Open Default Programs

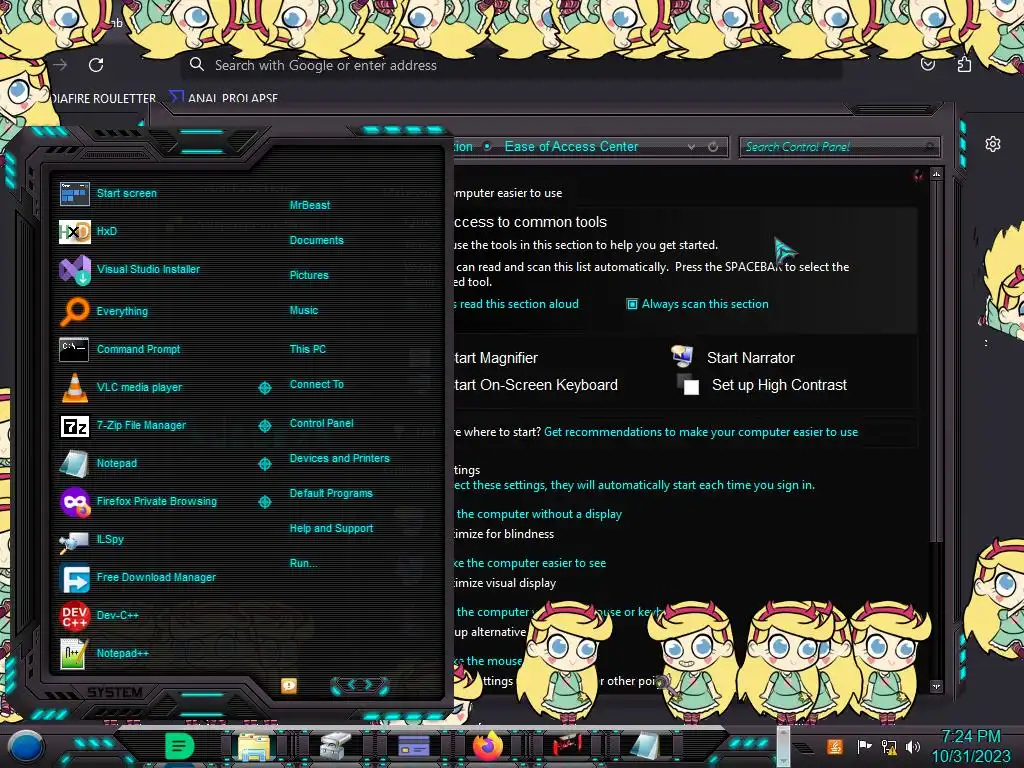click(x=330, y=494)
